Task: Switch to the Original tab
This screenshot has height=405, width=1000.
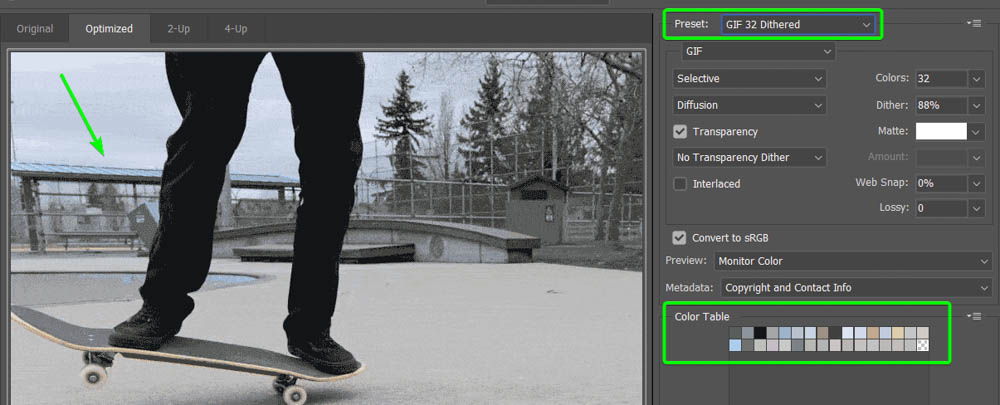Action: 35,29
